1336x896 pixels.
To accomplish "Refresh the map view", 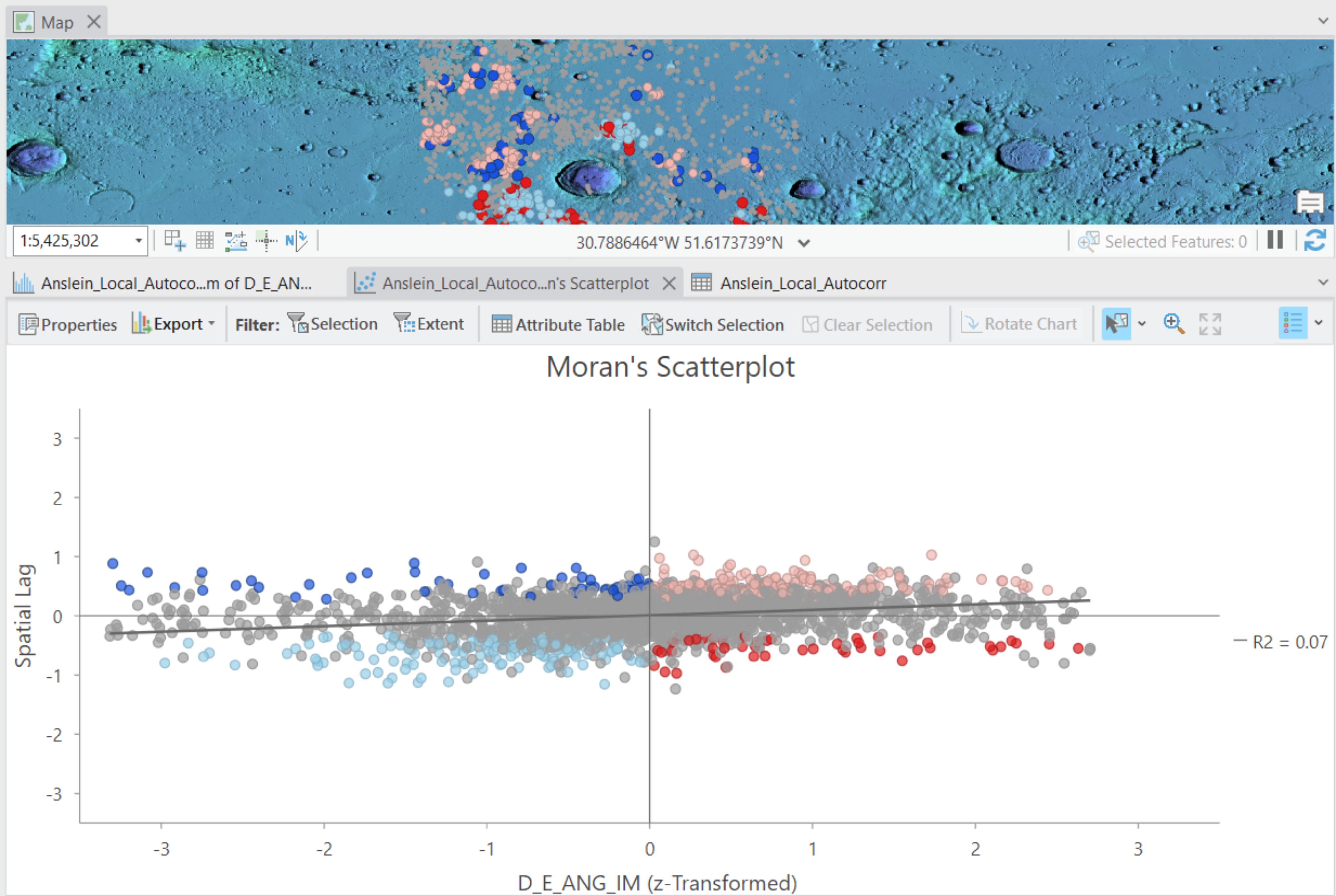I will click(x=1315, y=240).
